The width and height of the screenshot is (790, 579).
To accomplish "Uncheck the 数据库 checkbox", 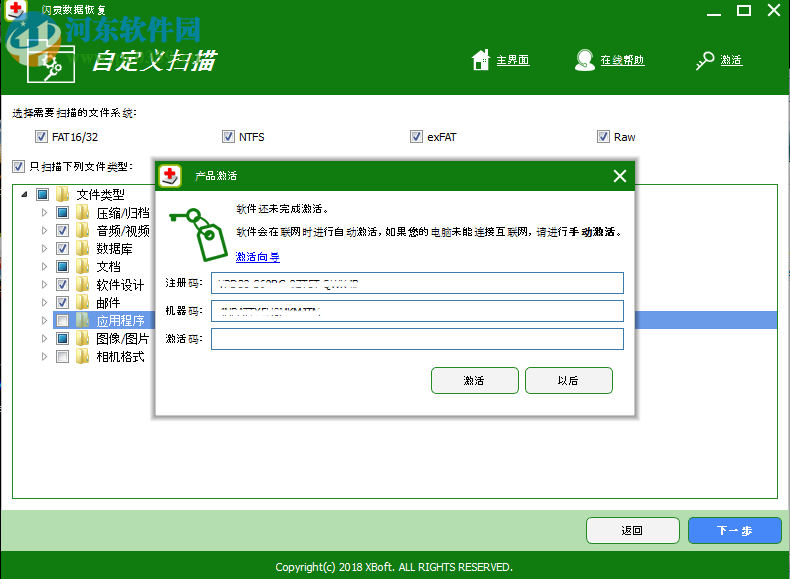I will (x=62, y=248).
